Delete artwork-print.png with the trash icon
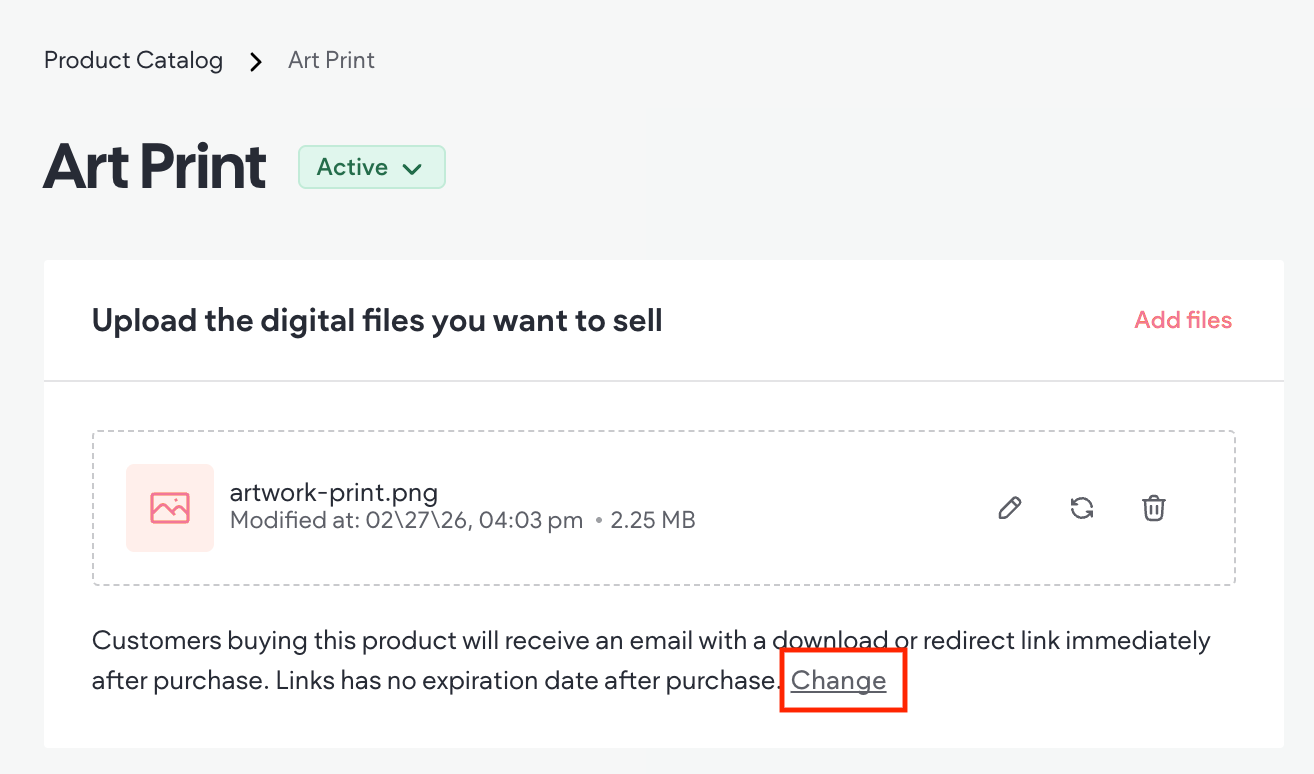Screen dimensions: 1314x774 point(1154,508)
